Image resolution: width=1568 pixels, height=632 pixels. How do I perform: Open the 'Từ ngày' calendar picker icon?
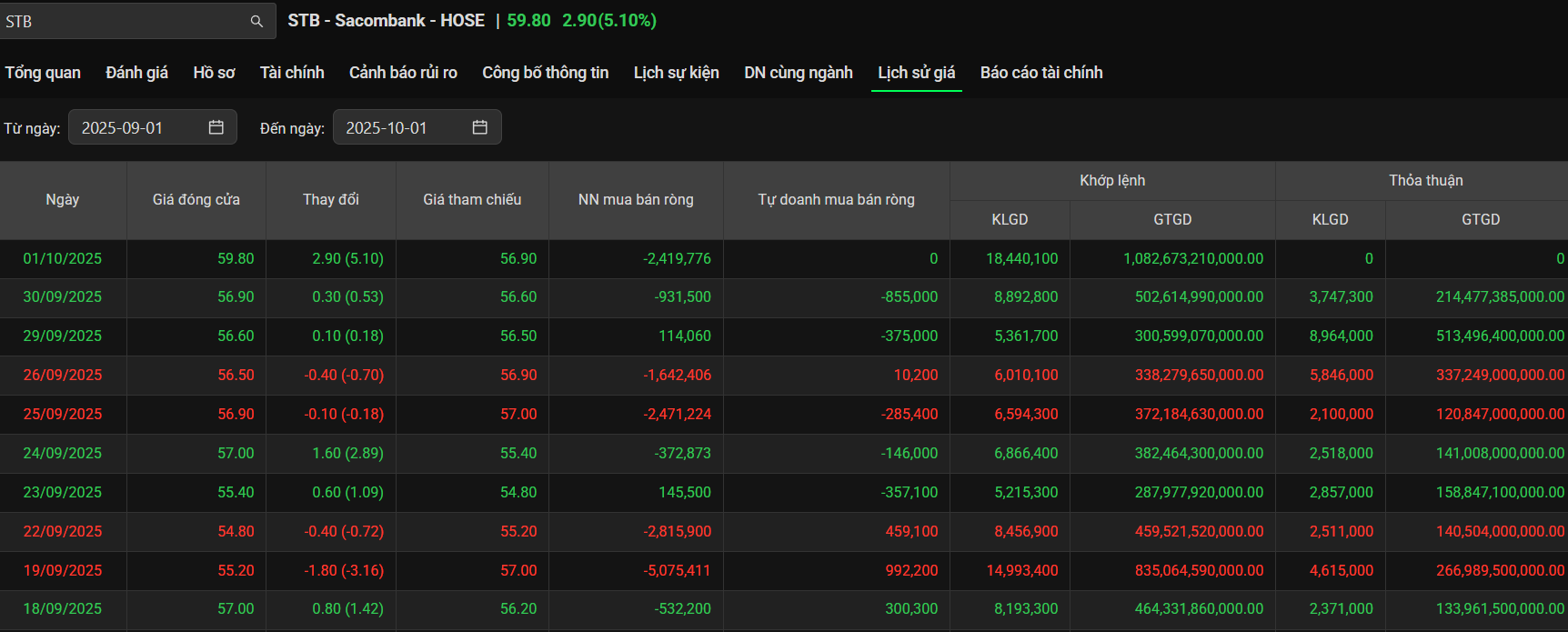pyautogui.click(x=216, y=127)
